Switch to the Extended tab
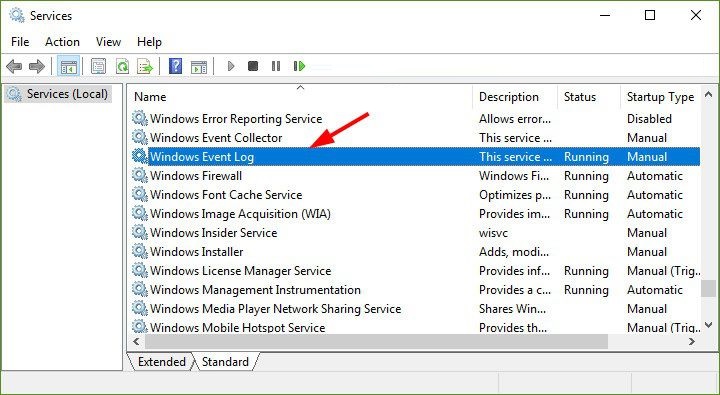 pyautogui.click(x=162, y=362)
